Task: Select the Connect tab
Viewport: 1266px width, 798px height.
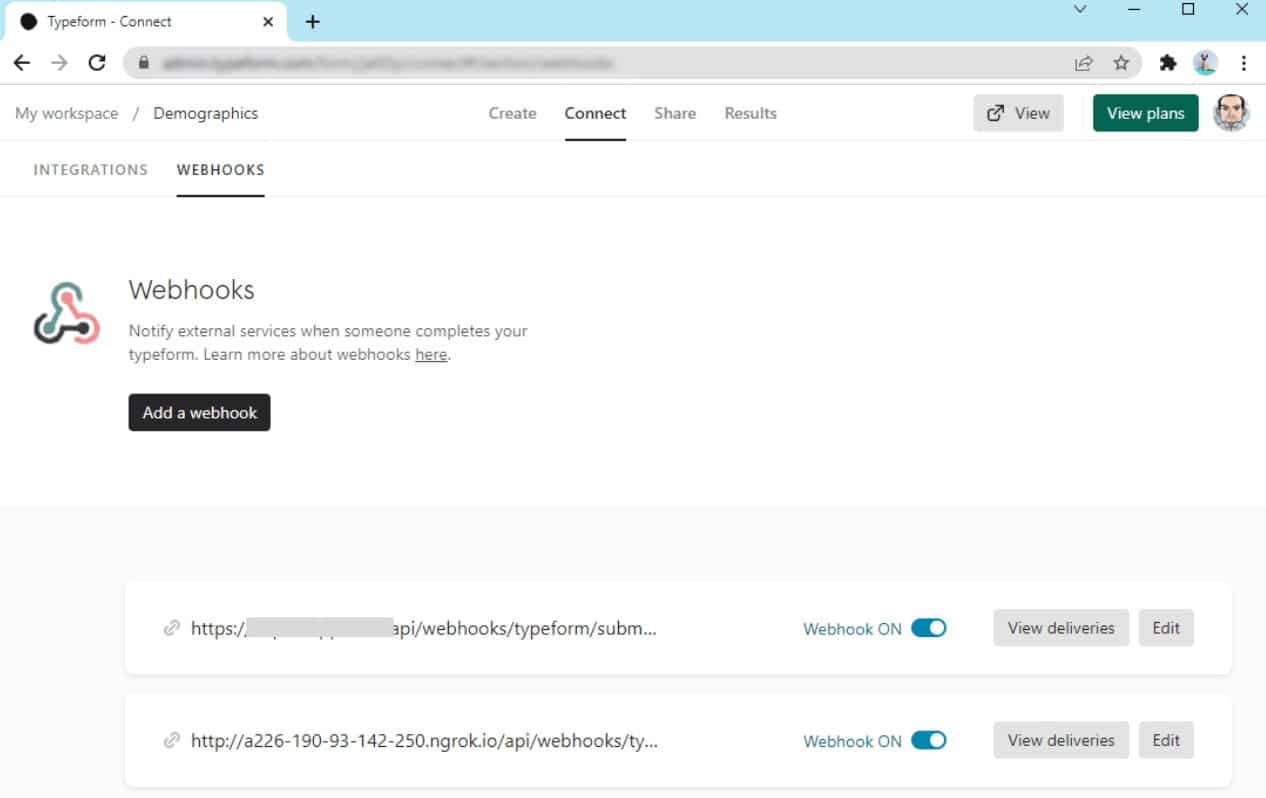Action: point(595,113)
